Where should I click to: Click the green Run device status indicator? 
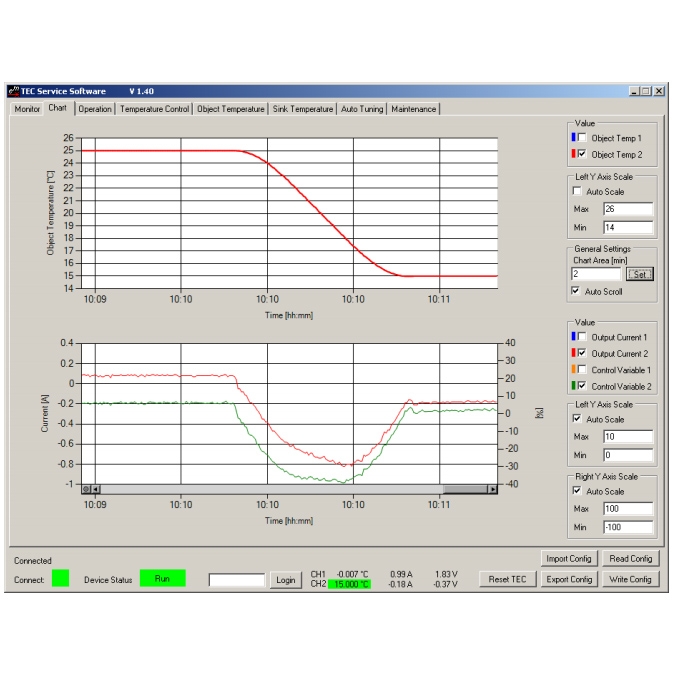coord(162,579)
